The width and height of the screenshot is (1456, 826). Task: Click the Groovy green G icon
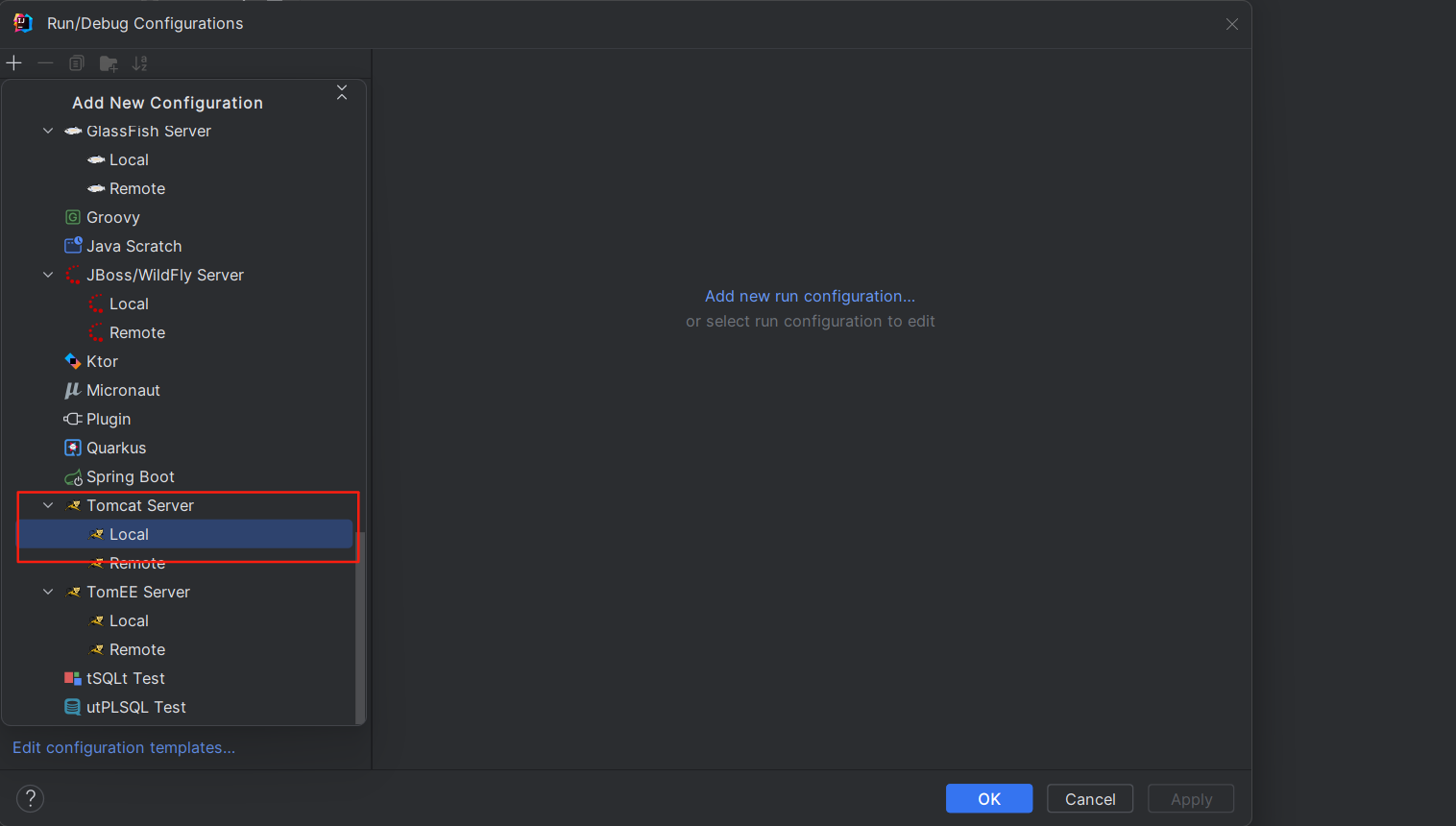[73, 217]
